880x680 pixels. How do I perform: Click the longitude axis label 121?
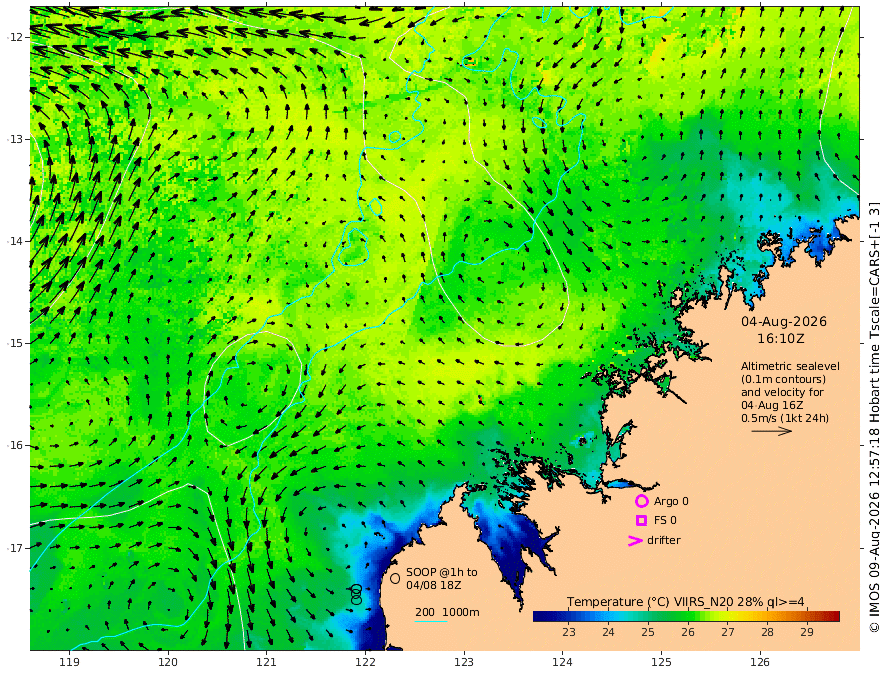[267, 663]
